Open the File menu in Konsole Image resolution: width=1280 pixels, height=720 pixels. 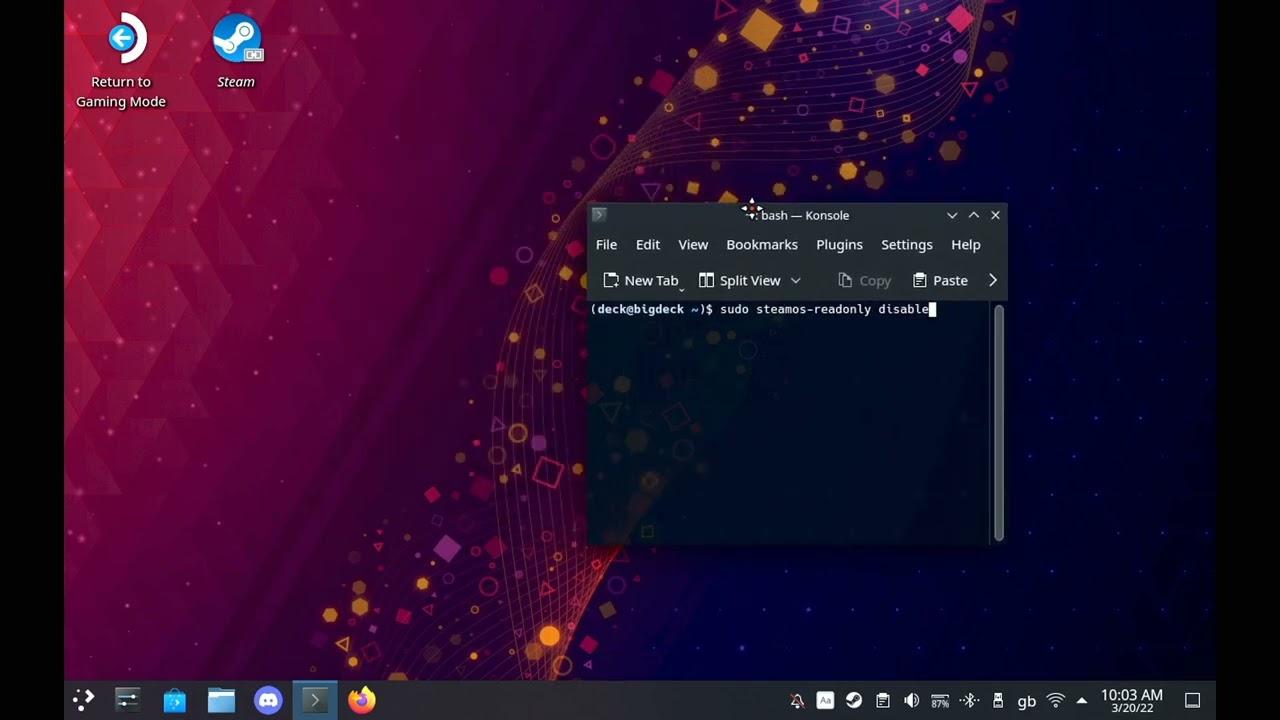tap(606, 244)
